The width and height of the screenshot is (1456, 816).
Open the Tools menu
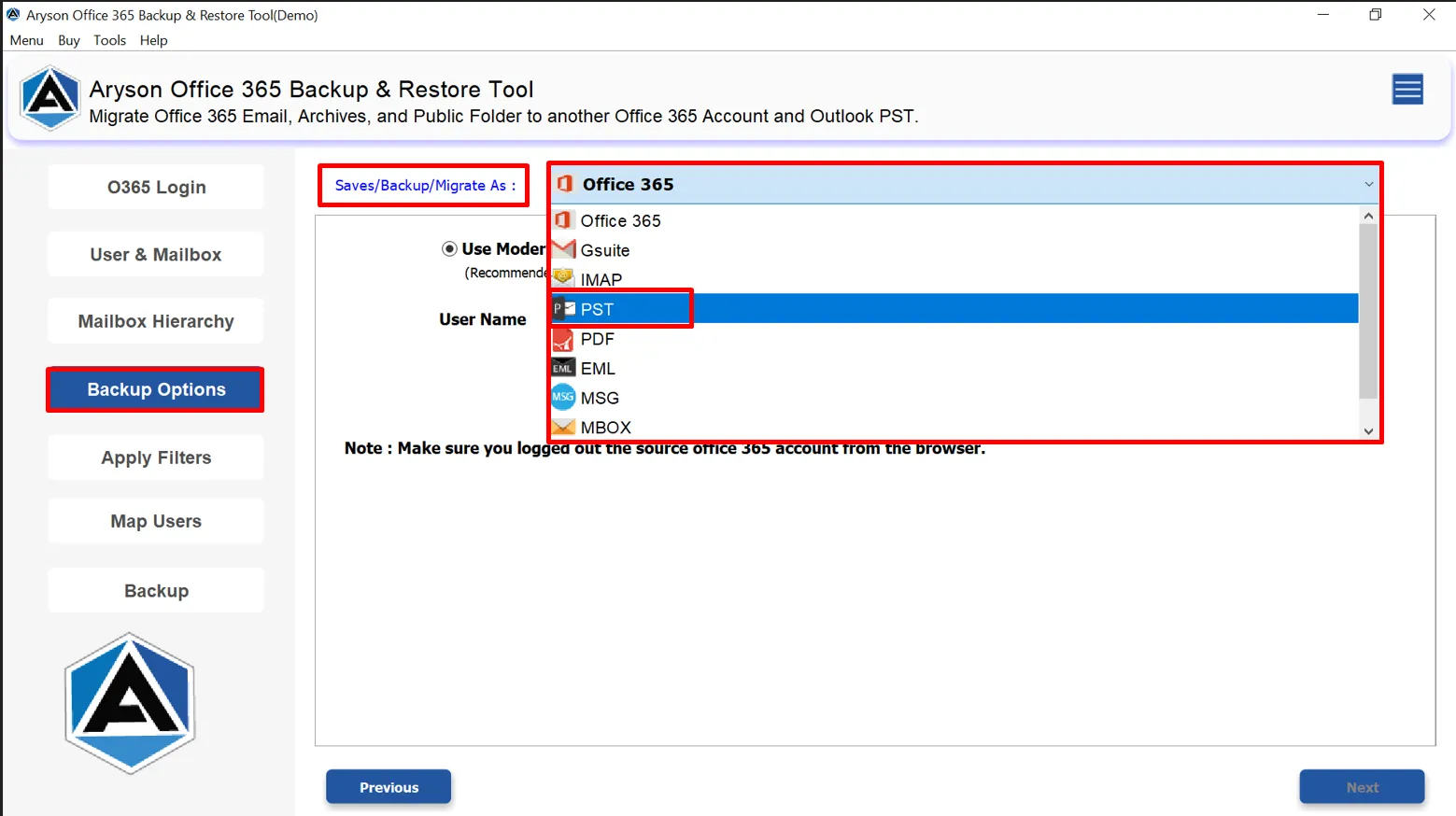point(109,40)
